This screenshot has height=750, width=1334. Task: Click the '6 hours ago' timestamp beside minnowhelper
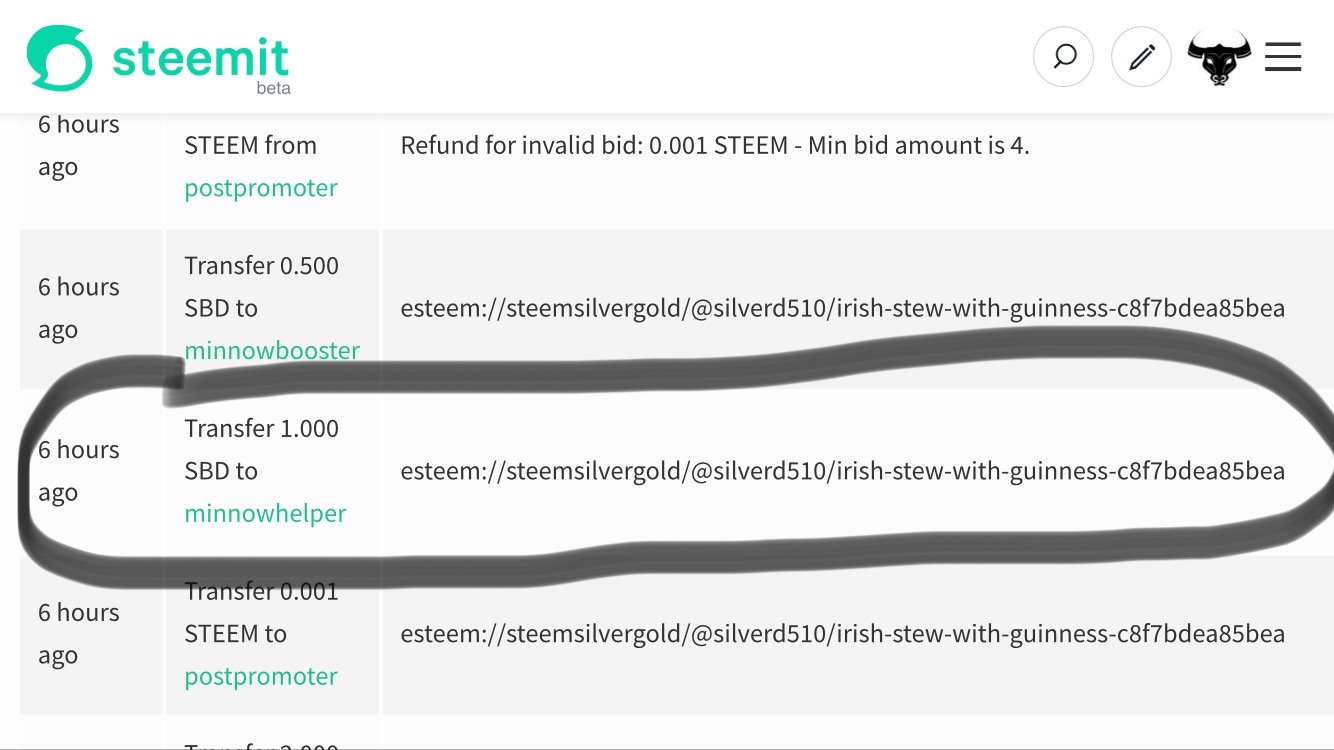click(x=78, y=471)
